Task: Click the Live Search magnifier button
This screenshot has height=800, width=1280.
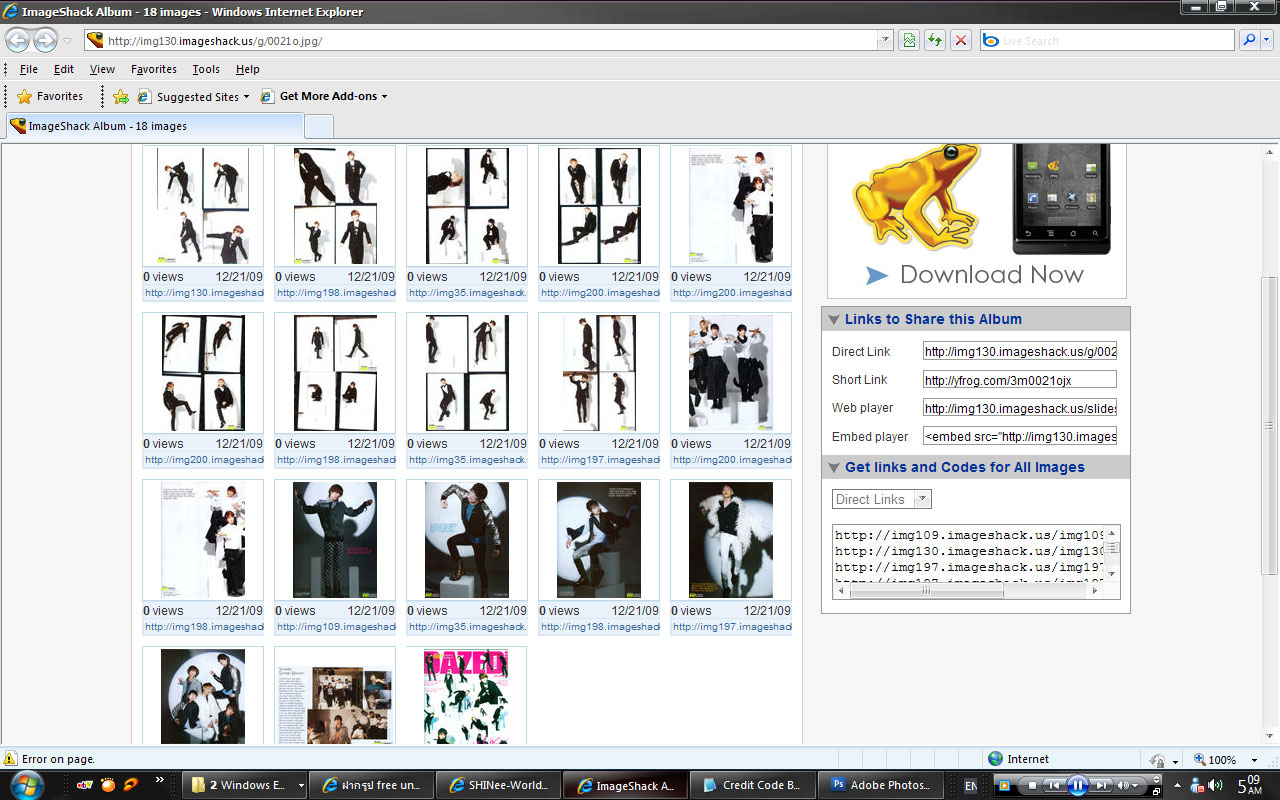Action: pyautogui.click(x=1249, y=40)
